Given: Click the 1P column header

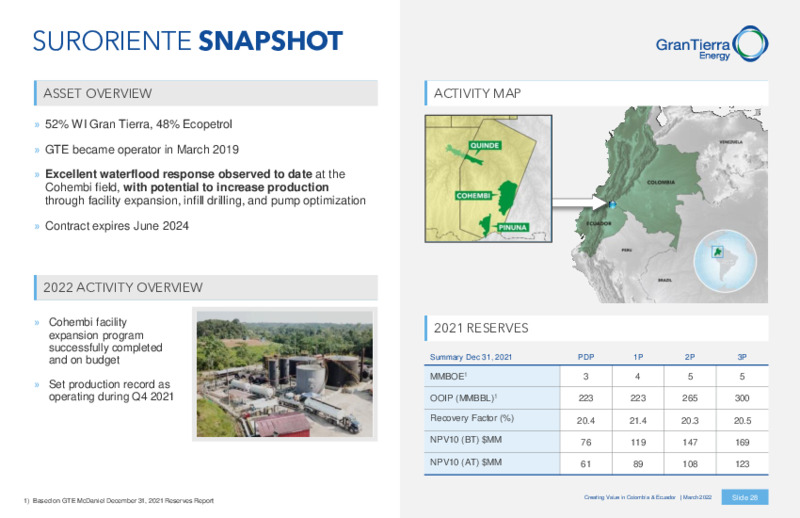Looking at the screenshot, I should (x=638, y=357).
